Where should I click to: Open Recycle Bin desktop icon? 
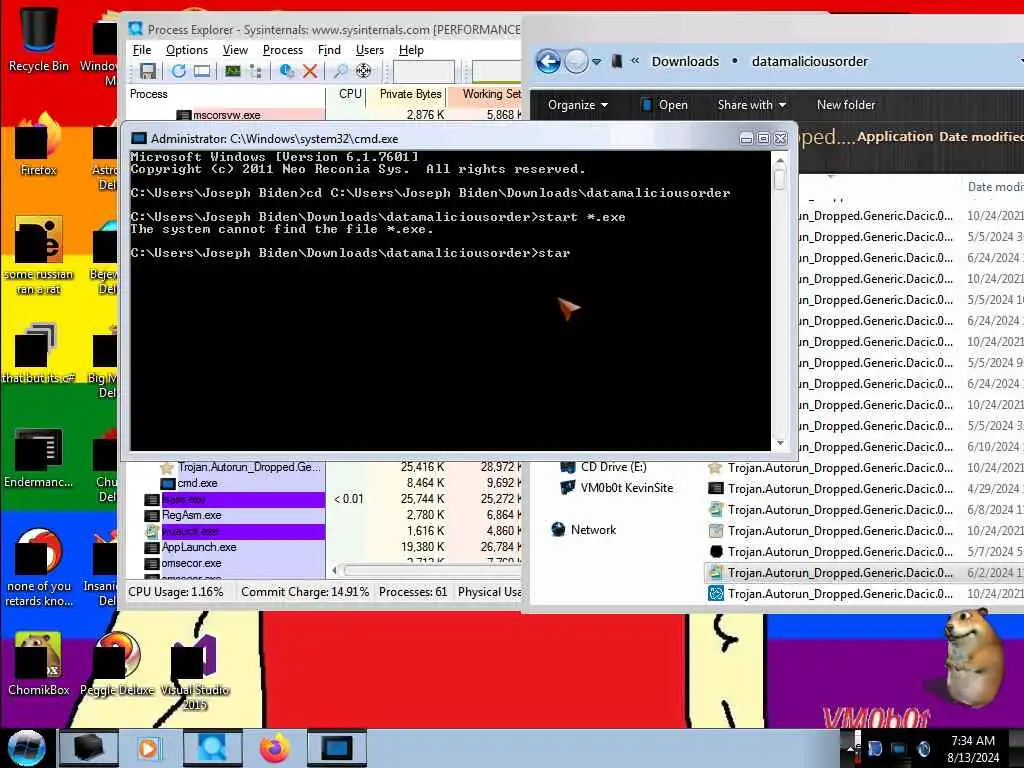click(x=39, y=37)
